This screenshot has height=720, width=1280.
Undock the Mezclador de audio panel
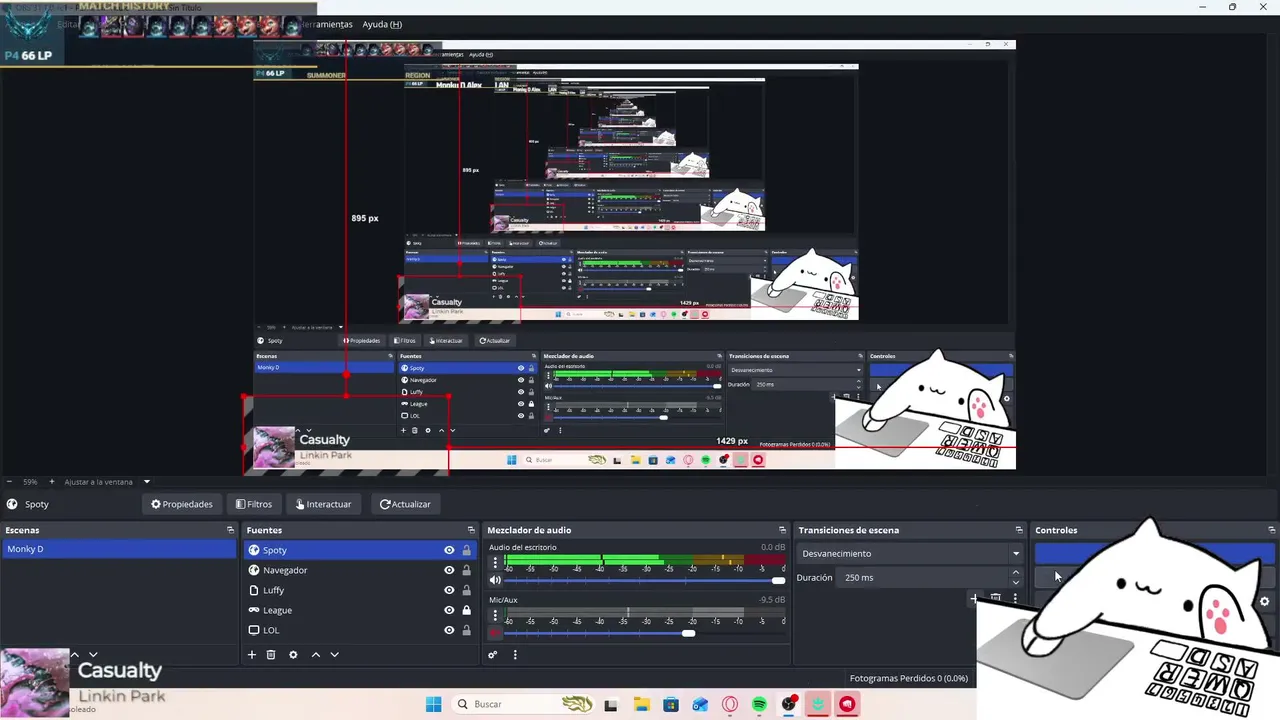click(x=782, y=530)
